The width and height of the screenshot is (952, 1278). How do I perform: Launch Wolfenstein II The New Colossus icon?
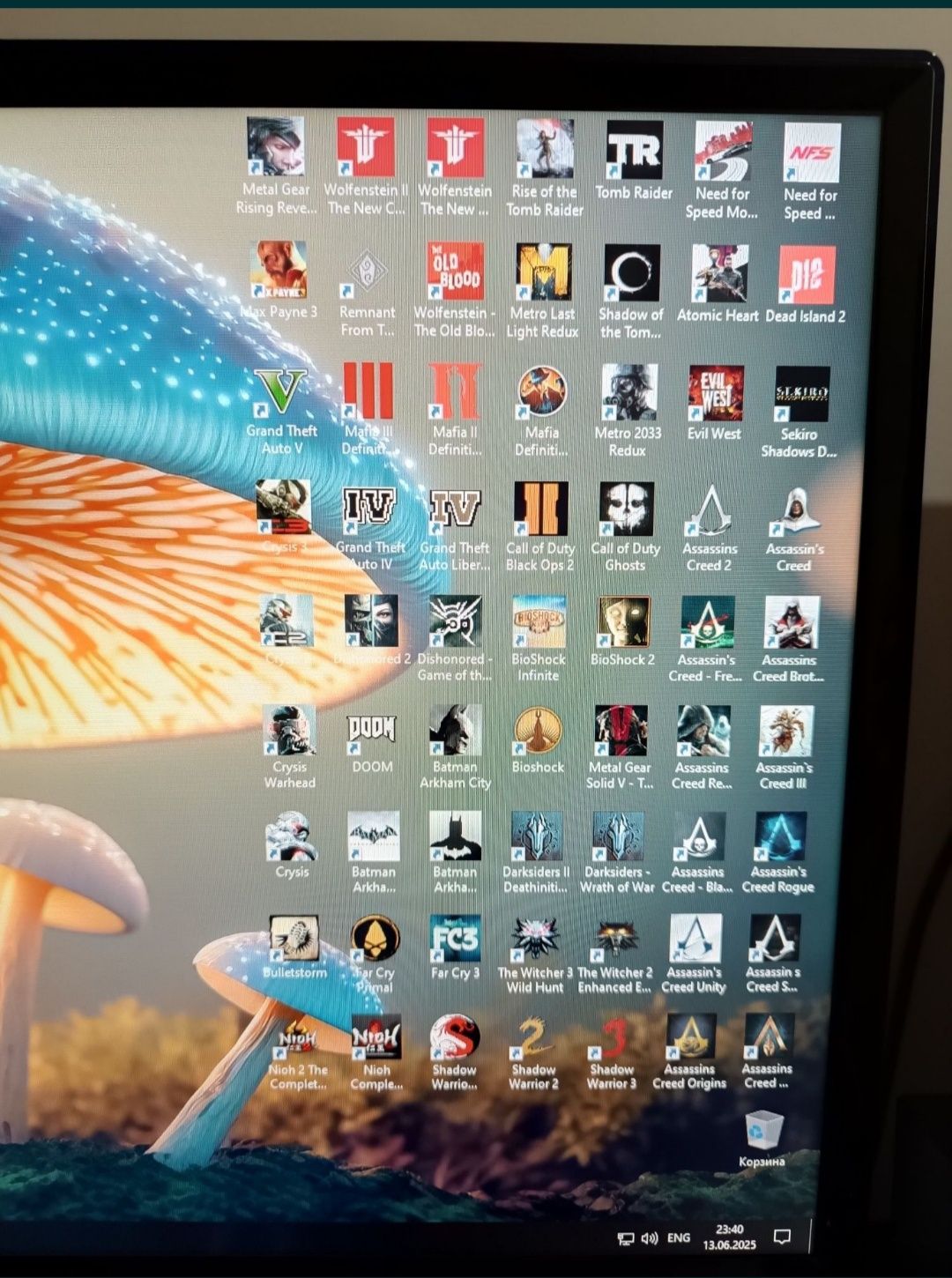[365, 147]
